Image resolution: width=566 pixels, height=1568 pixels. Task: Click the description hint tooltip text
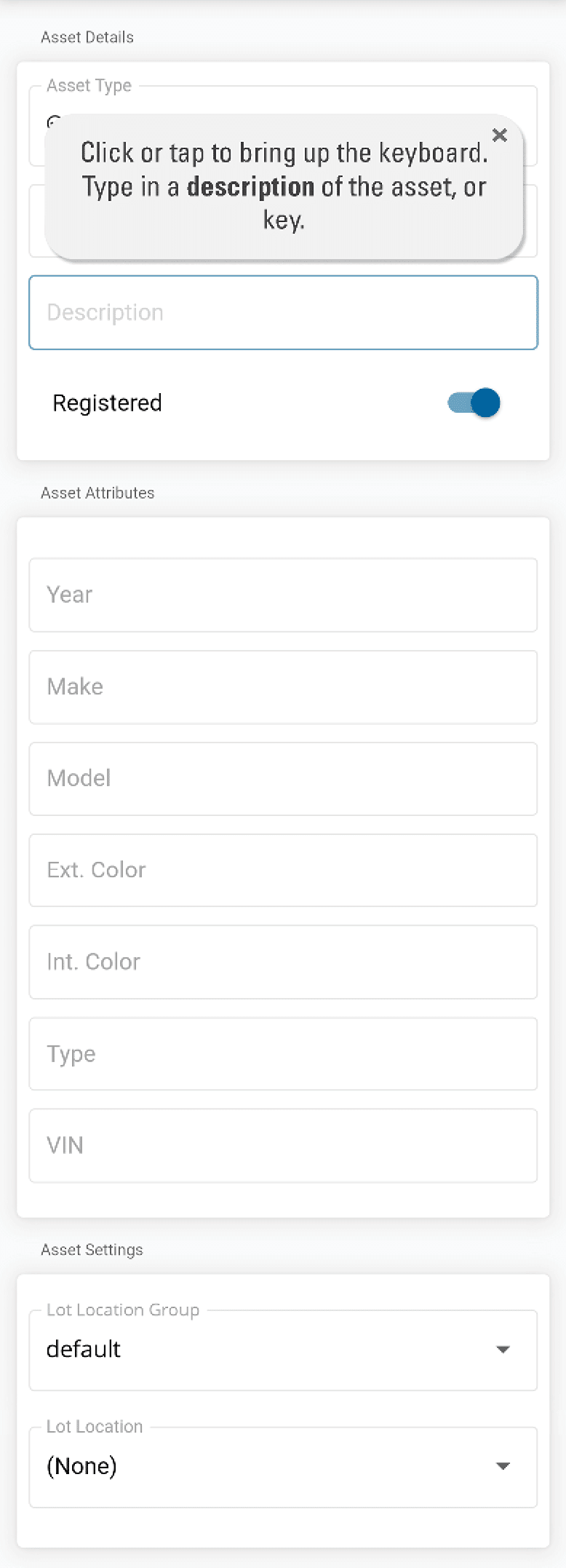[283, 187]
